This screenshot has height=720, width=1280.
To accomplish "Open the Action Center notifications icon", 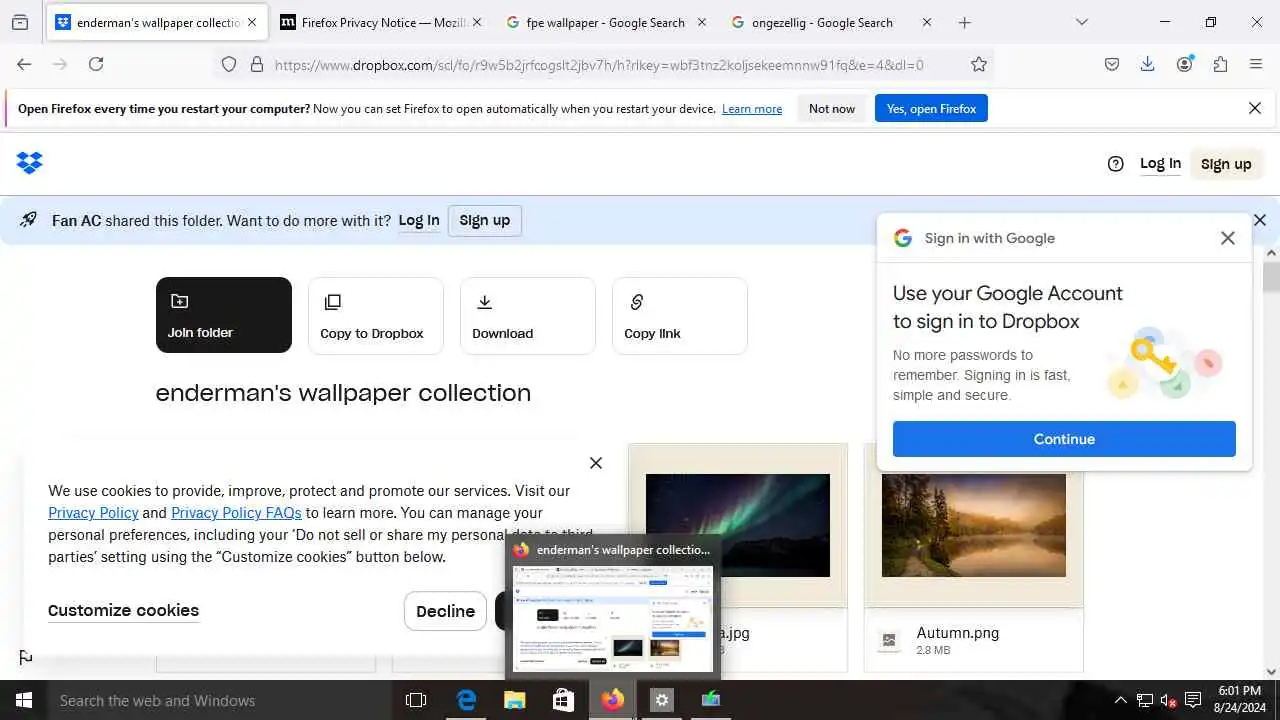I will [1193, 700].
